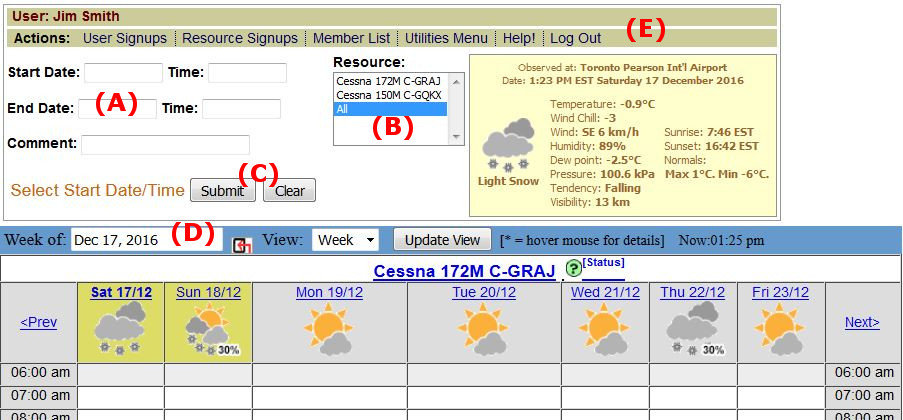The width and height of the screenshot is (903, 420).
Task: Open the [Status] link
Action: [x=604, y=263]
